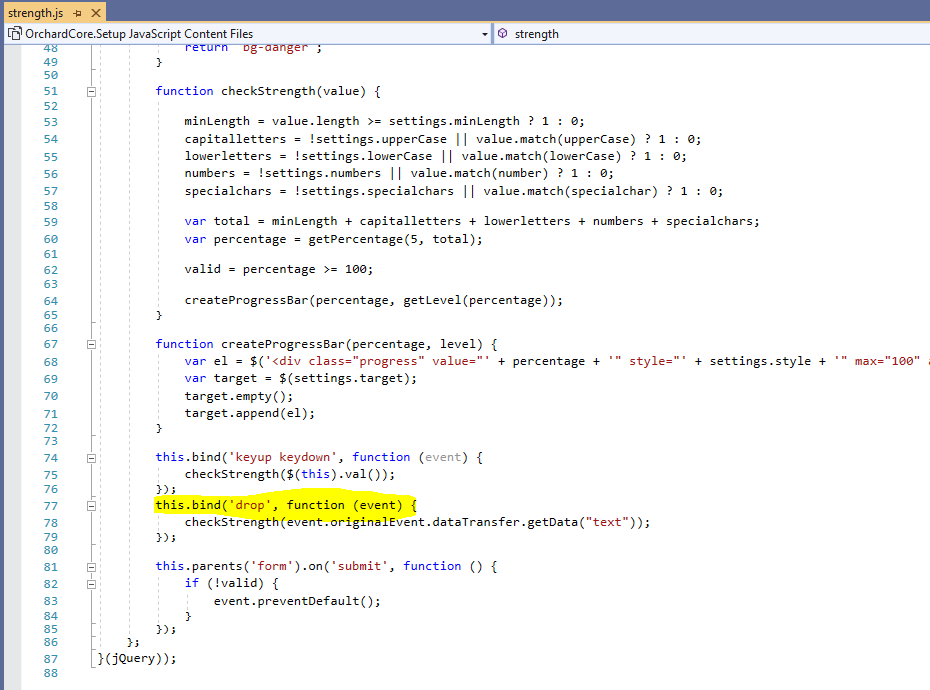Screen dimensions: 930x690
Task: Click line number 53 in the gutter
Action: coord(51,122)
